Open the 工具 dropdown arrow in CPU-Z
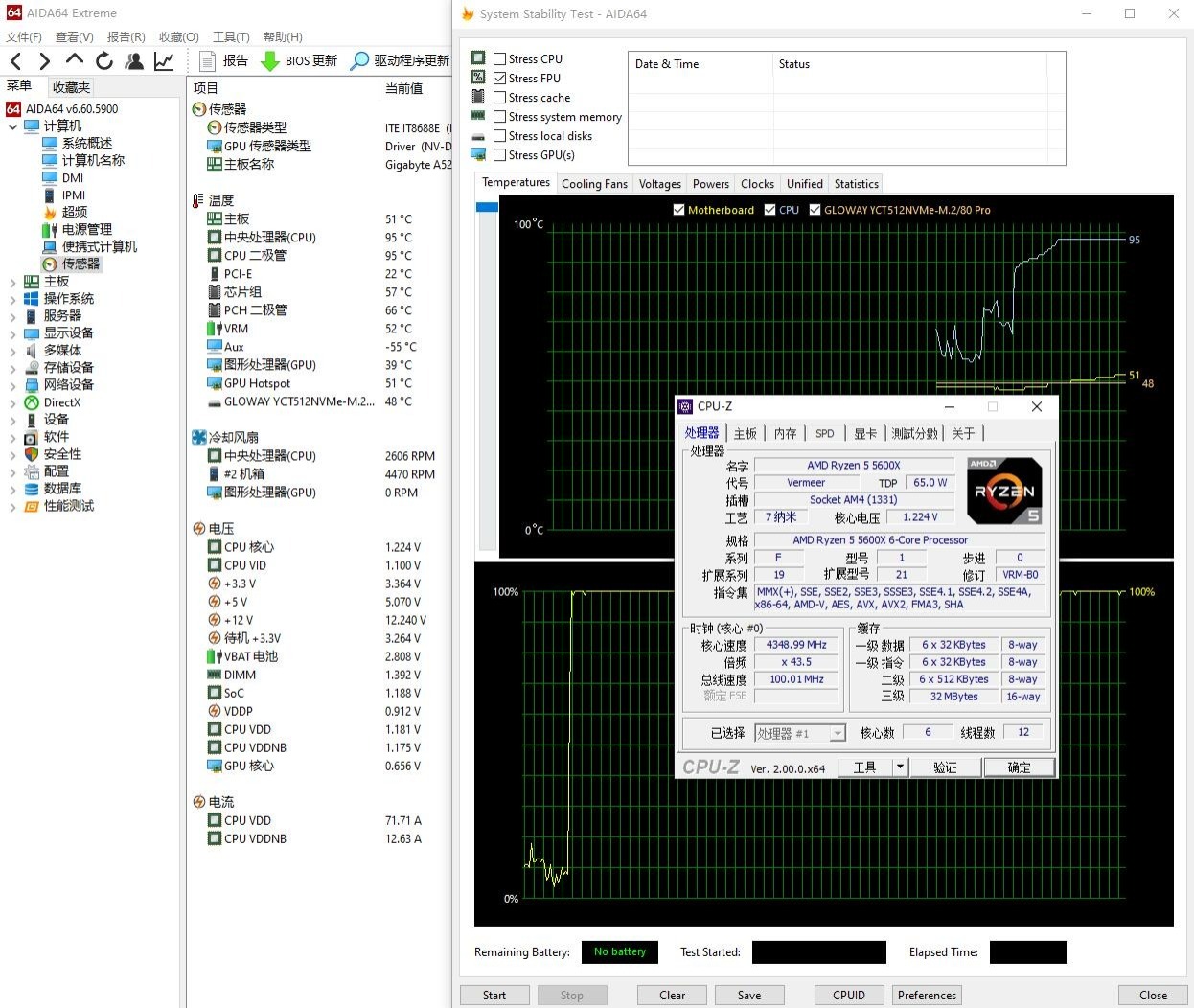 pos(899,767)
